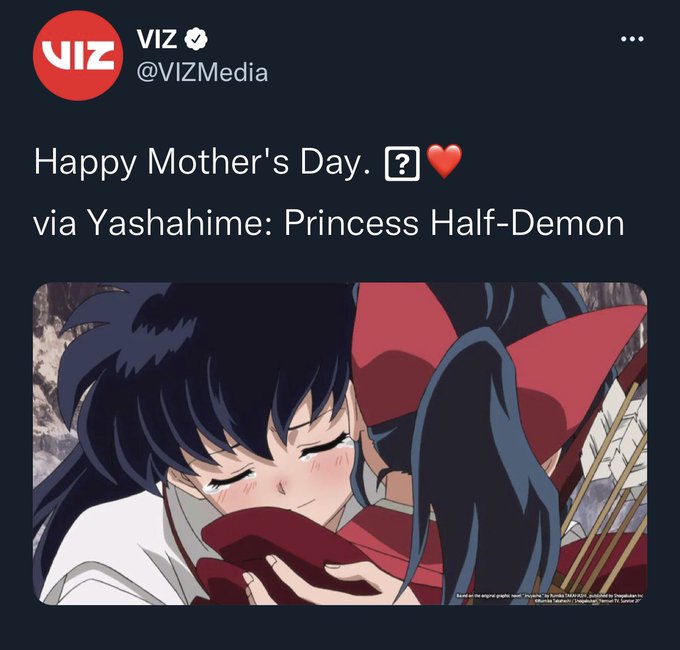The image size is (680, 650).
Task: Click the word "Princess" in tweet
Action: click(x=351, y=223)
